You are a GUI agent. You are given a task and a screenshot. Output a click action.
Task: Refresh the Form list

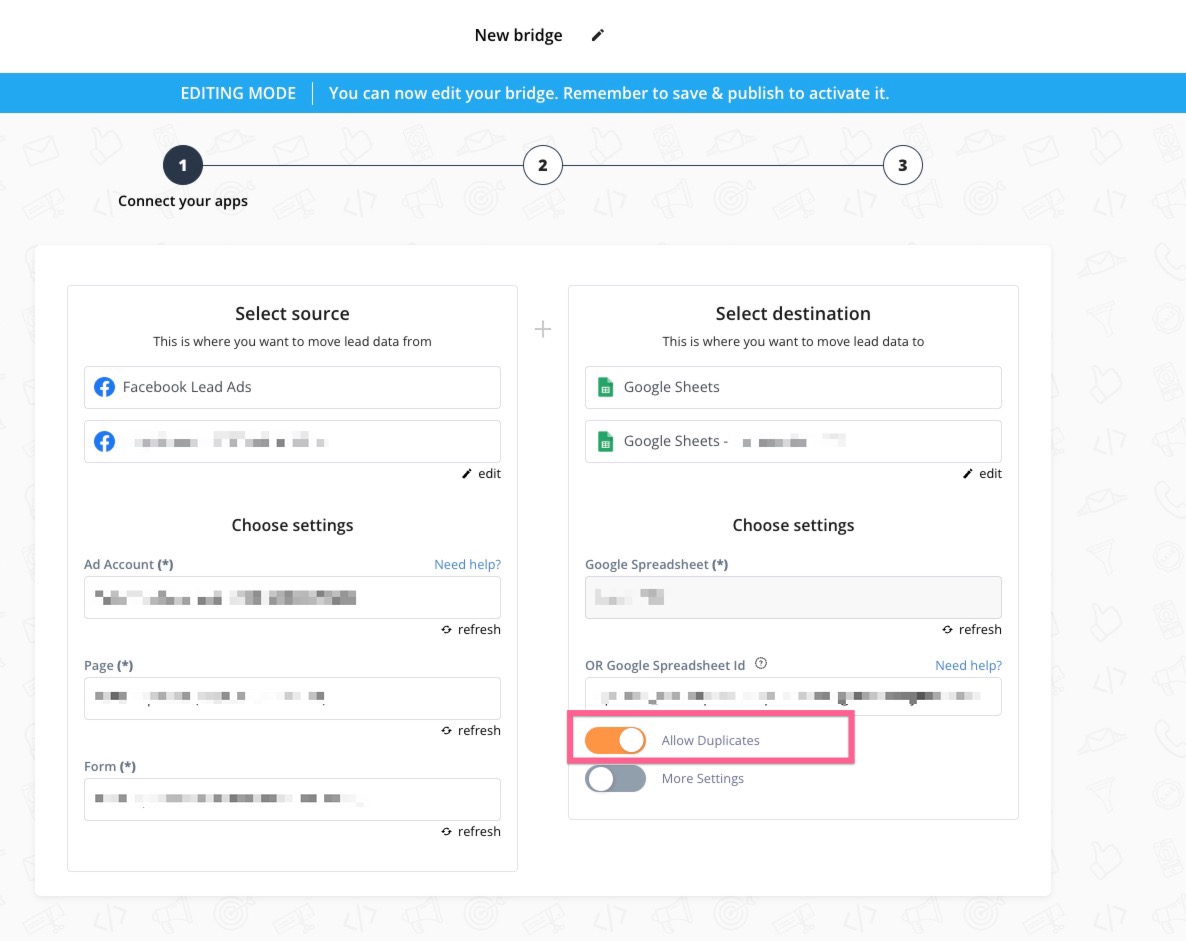pyautogui.click(x=470, y=831)
